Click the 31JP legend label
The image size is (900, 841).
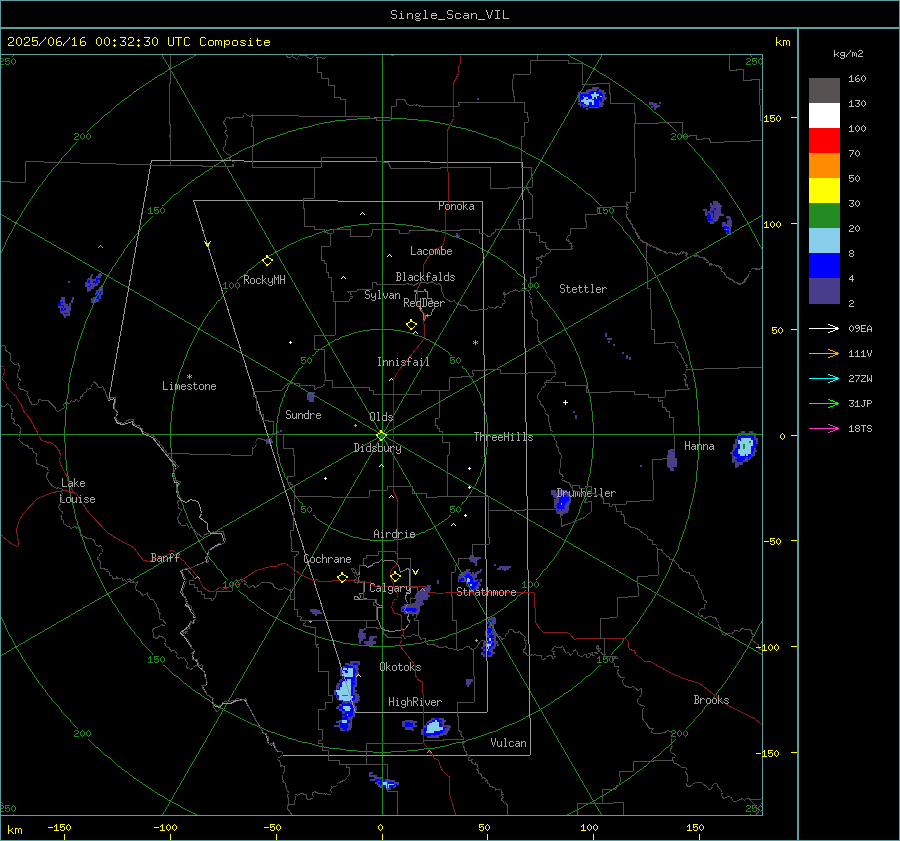pos(860,404)
